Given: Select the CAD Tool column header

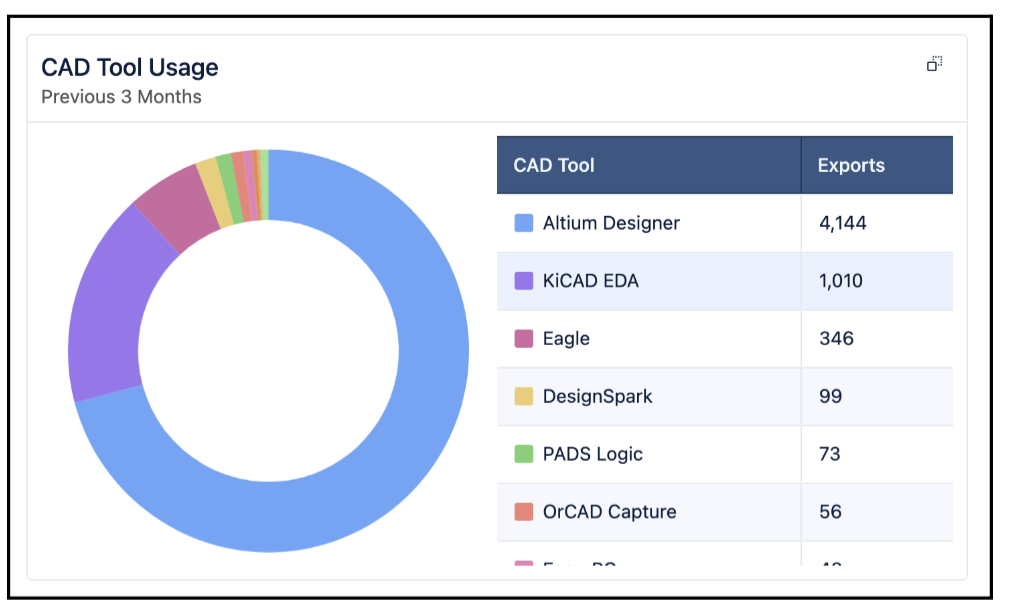Looking at the screenshot, I should (649, 165).
